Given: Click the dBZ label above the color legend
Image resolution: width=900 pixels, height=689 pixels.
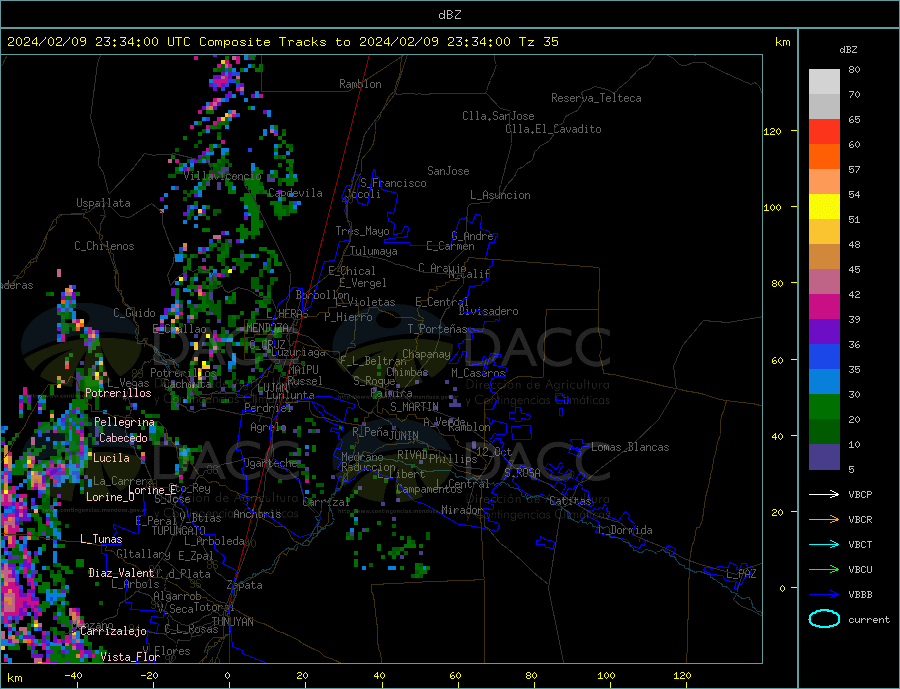Looking at the screenshot, I should click(x=848, y=50).
